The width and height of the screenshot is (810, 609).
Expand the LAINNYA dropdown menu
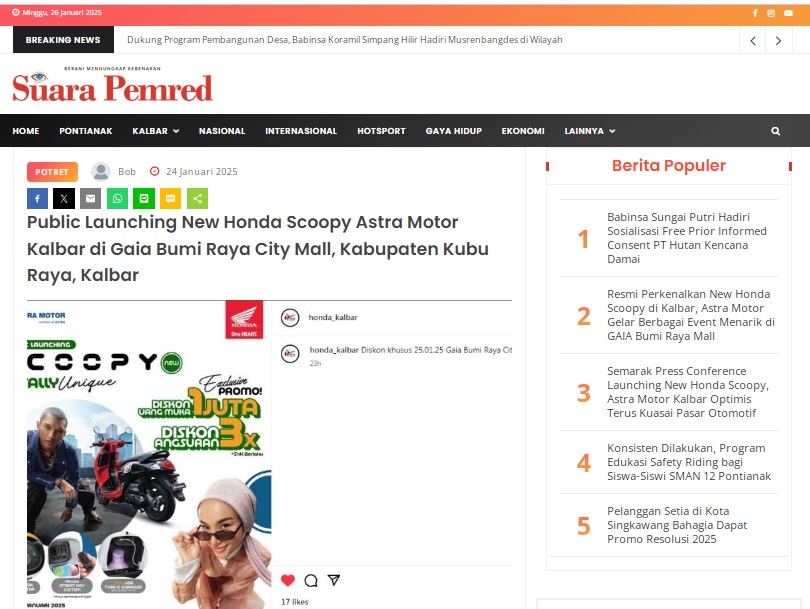coord(590,131)
